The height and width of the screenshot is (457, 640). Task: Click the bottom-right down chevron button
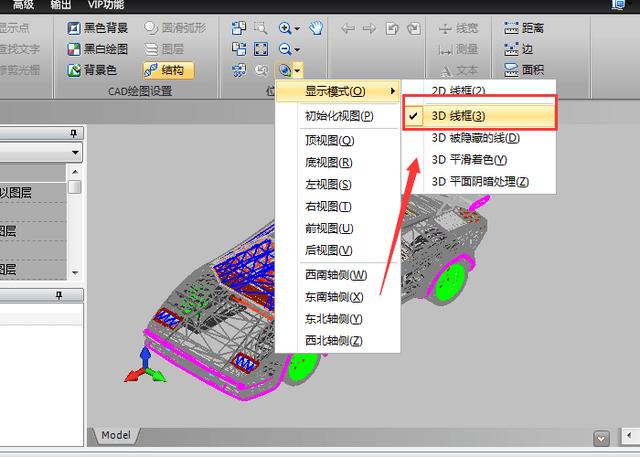click(x=601, y=439)
